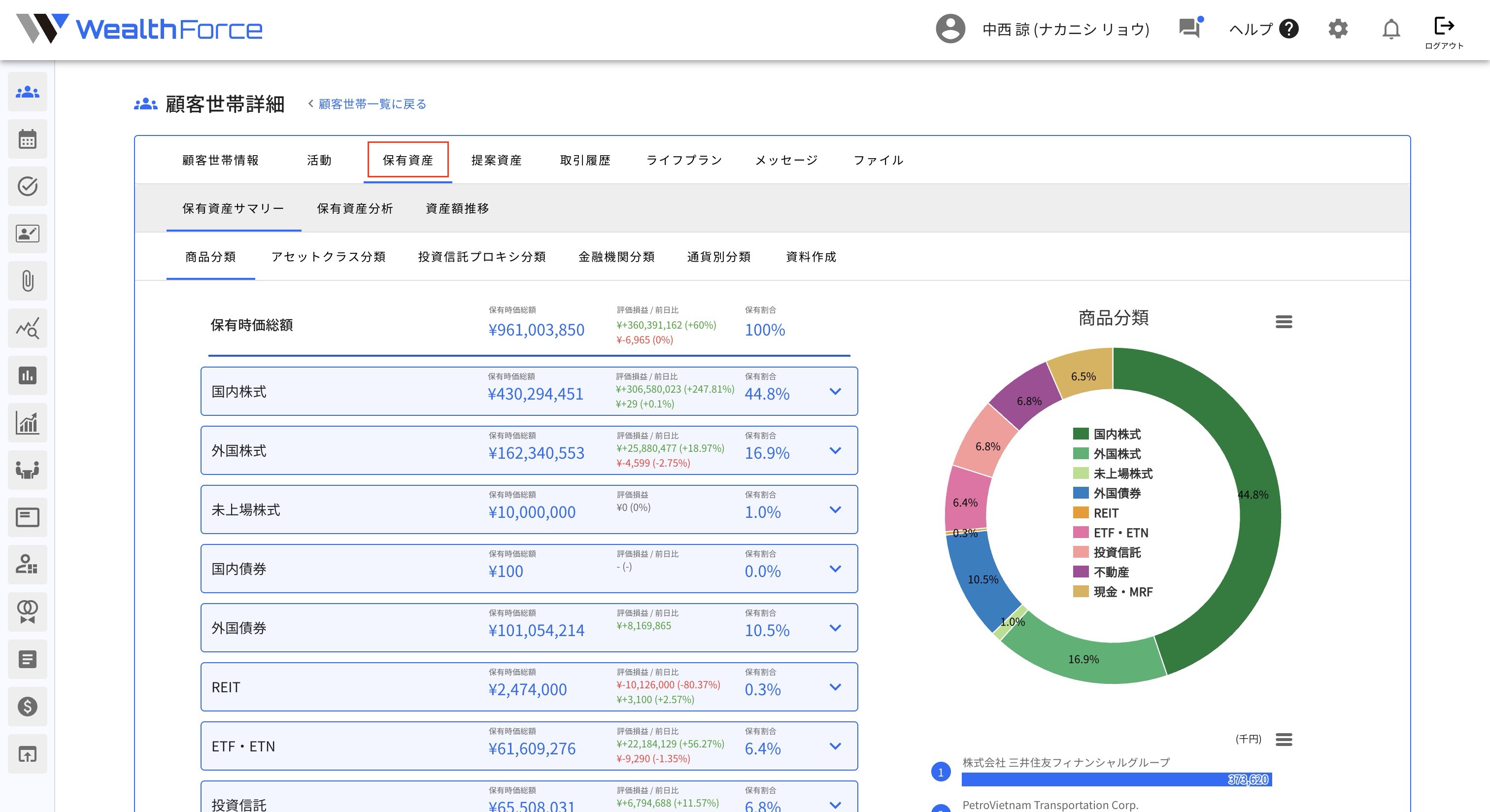Expand the 国内株式 row chevron
This screenshot has width=1490, height=812.
pos(835,392)
